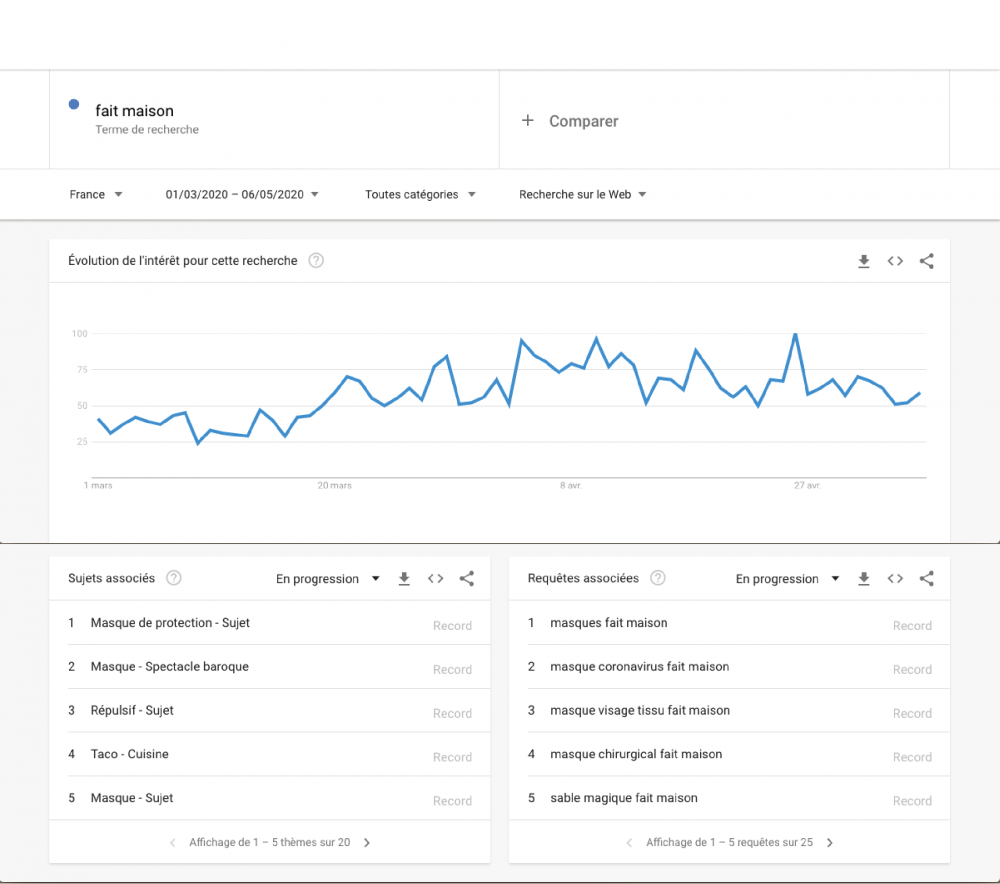Share the interest over time chart
The width and height of the screenshot is (1000, 884).
(927, 261)
